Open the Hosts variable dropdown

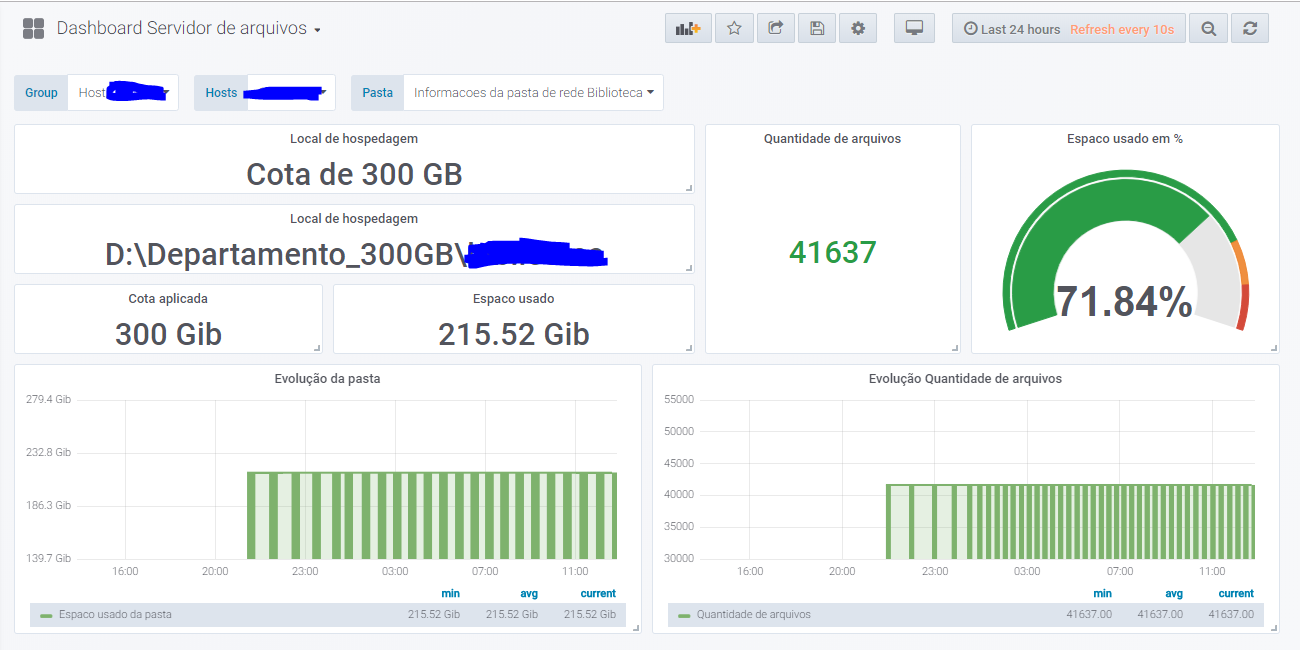[291, 92]
